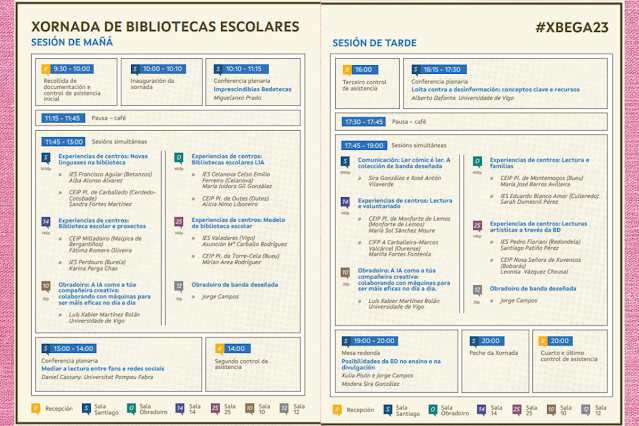Click 'Terceiro control de asistencia' text
Image resolution: width=639 pixels, height=426 pixels.
(364, 85)
